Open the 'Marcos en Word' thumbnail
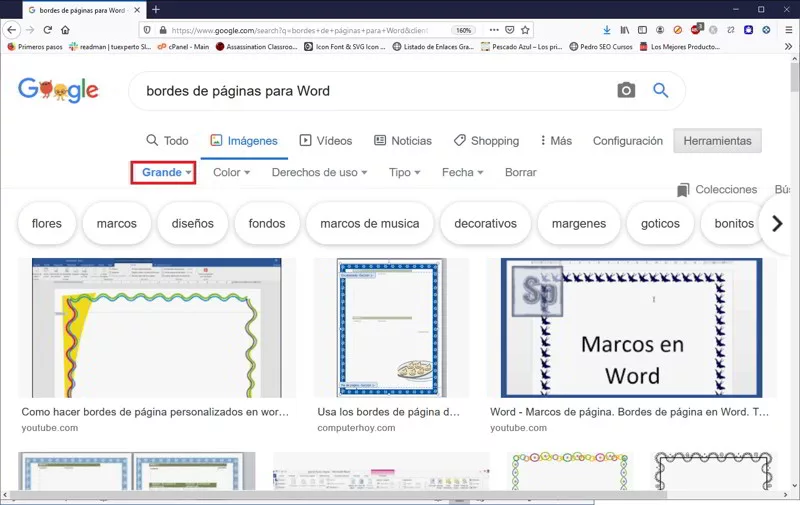The image size is (800, 505). click(632, 328)
